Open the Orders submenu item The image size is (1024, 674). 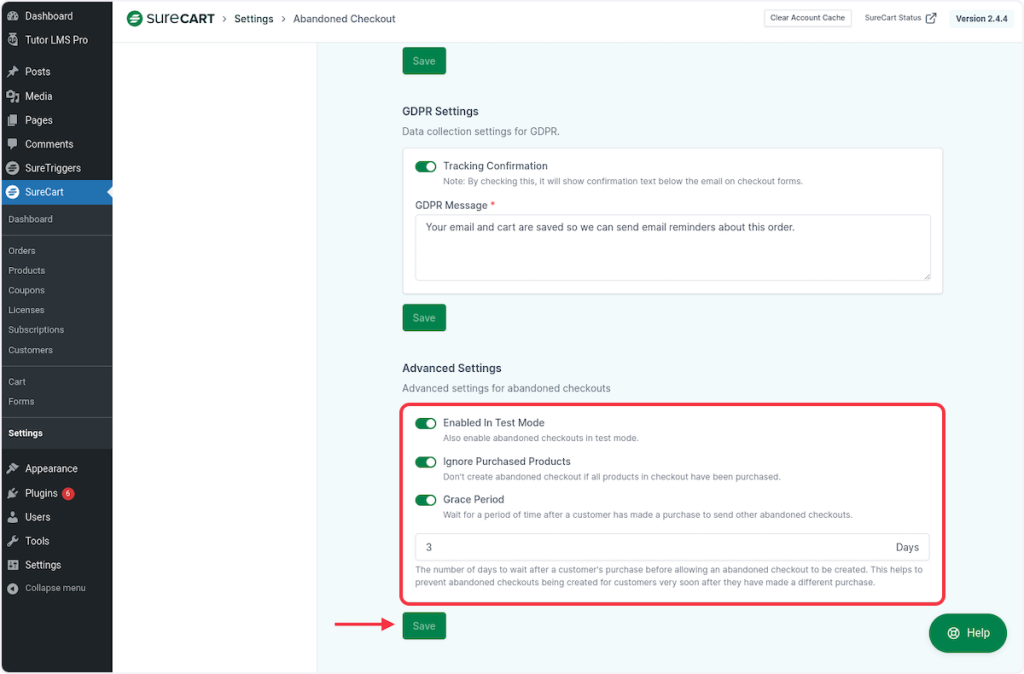[22, 251]
